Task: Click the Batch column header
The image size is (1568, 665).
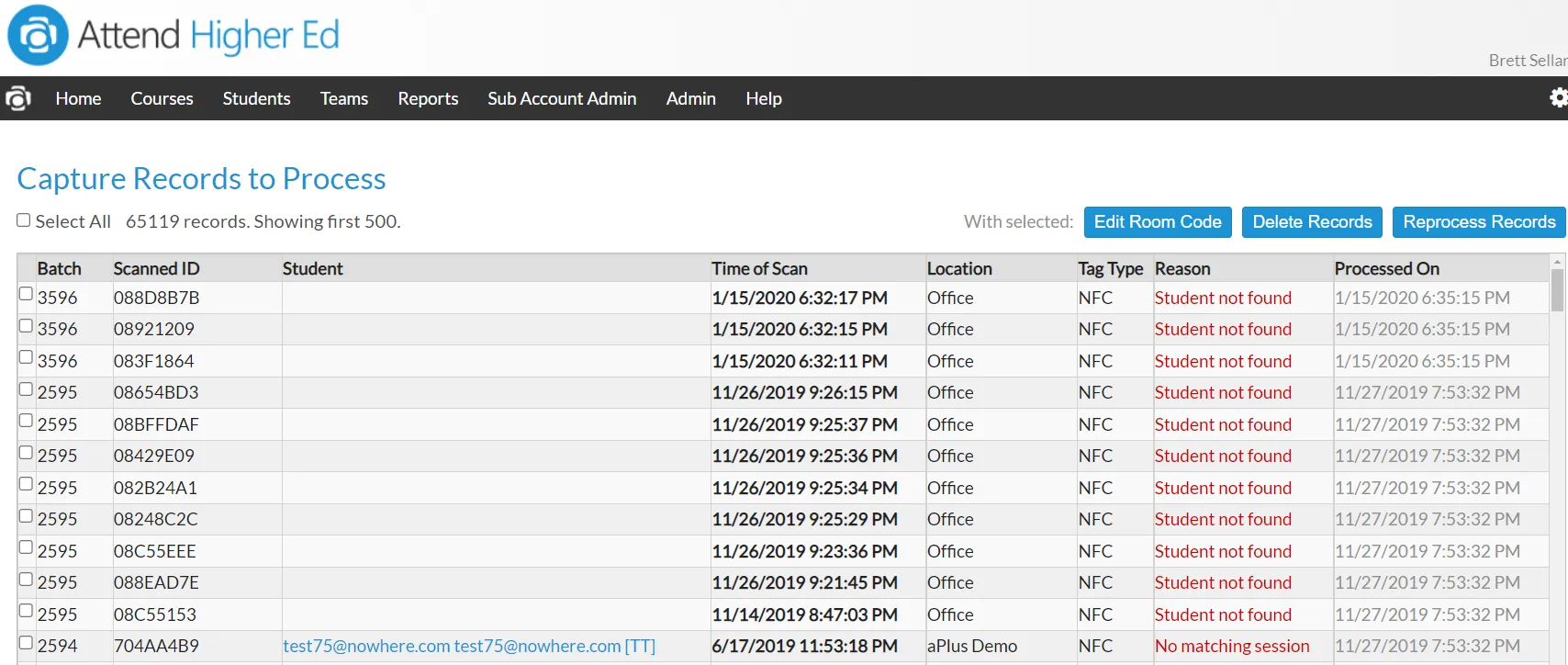Action: (x=60, y=268)
